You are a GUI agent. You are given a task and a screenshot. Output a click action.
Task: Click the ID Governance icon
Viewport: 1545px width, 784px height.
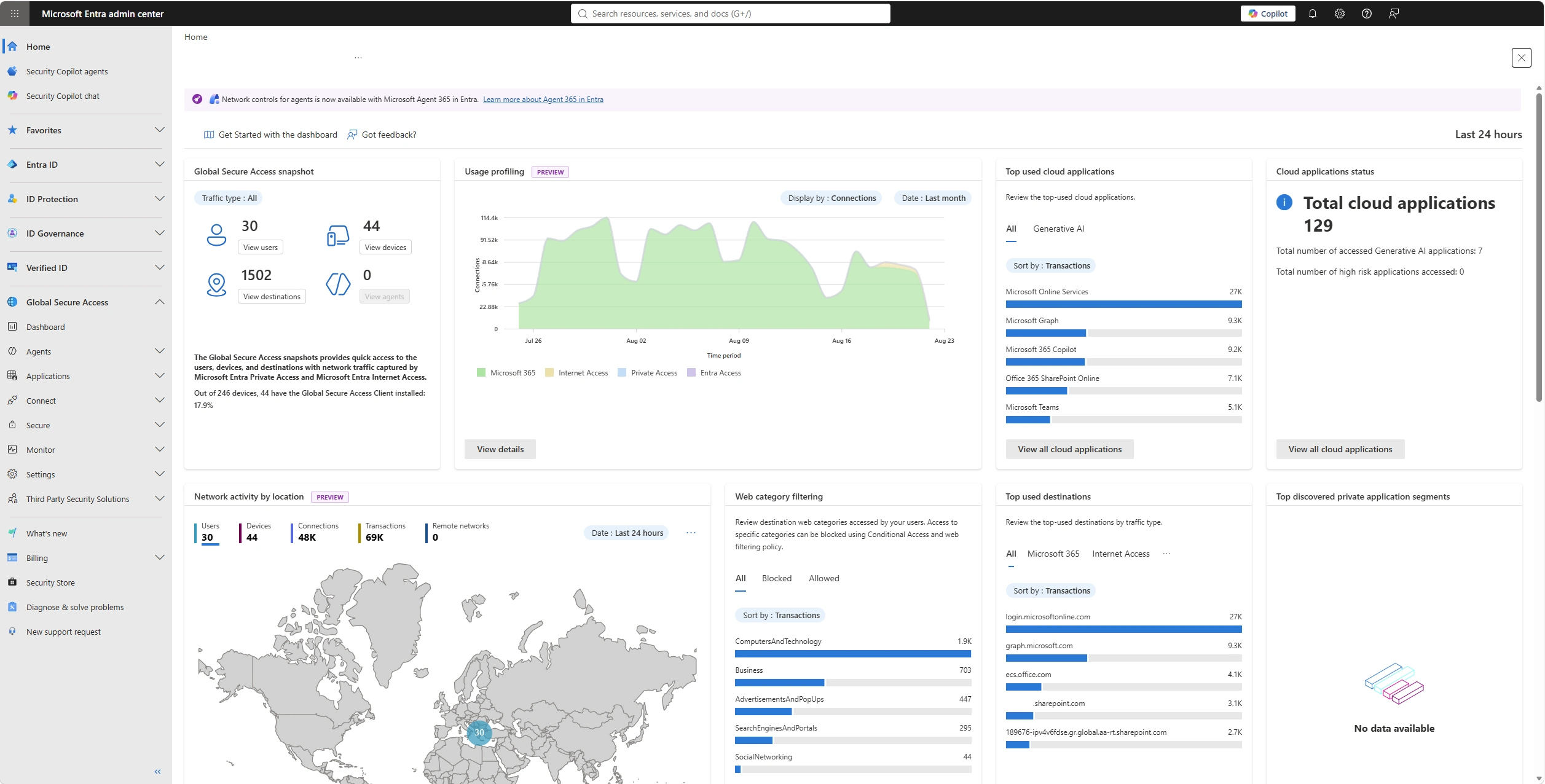click(12, 233)
